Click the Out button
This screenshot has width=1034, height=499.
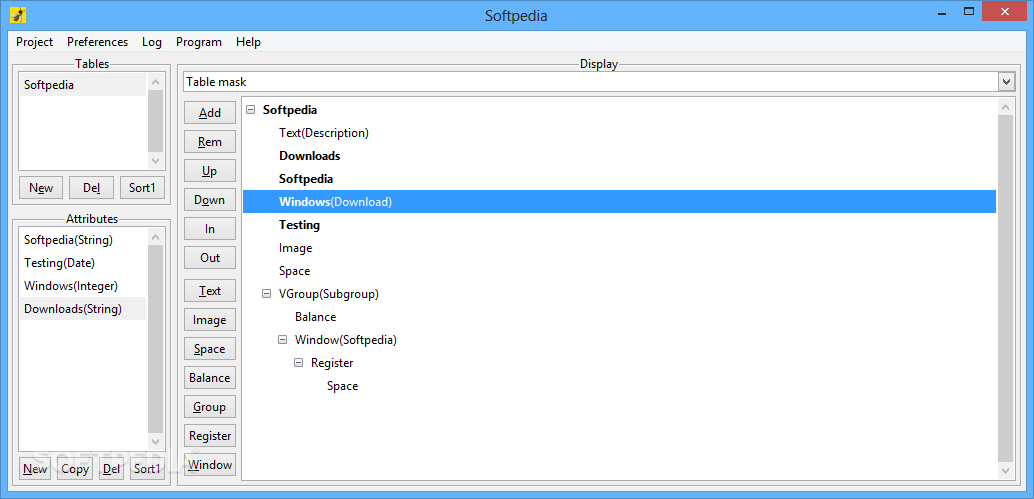[x=210, y=258]
